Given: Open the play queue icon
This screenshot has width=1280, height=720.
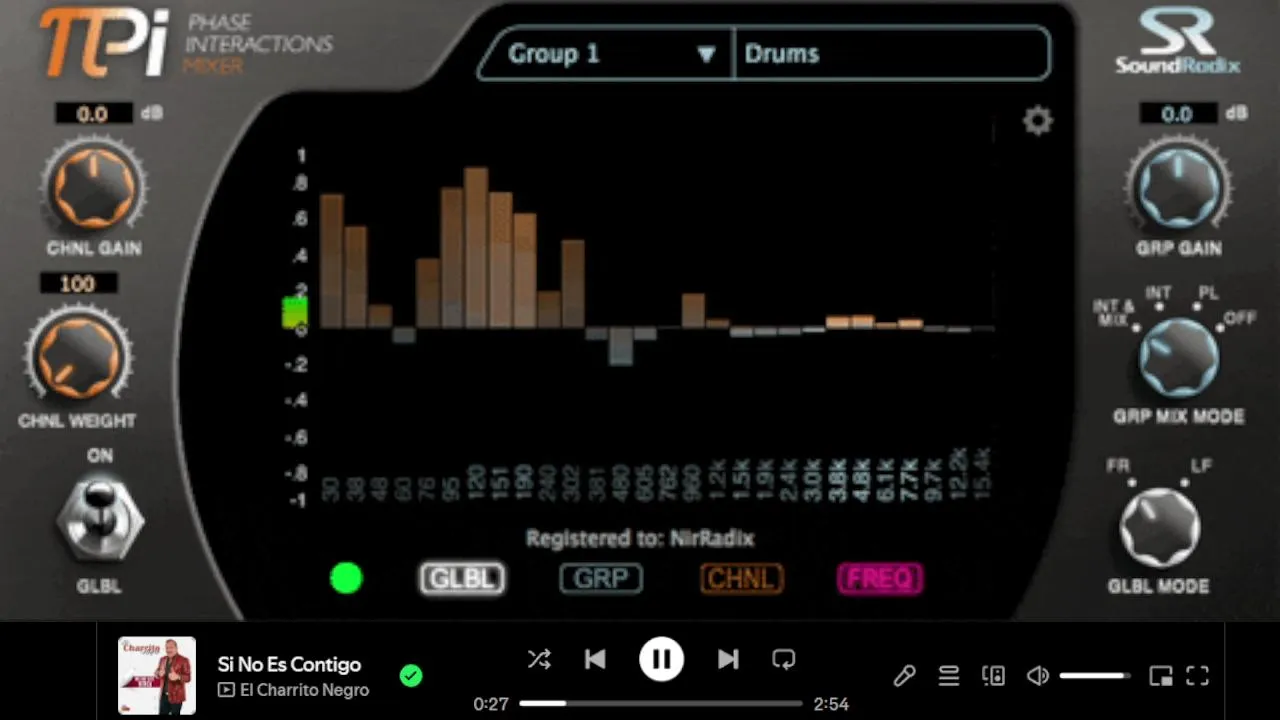Looking at the screenshot, I should click(949, 676).
